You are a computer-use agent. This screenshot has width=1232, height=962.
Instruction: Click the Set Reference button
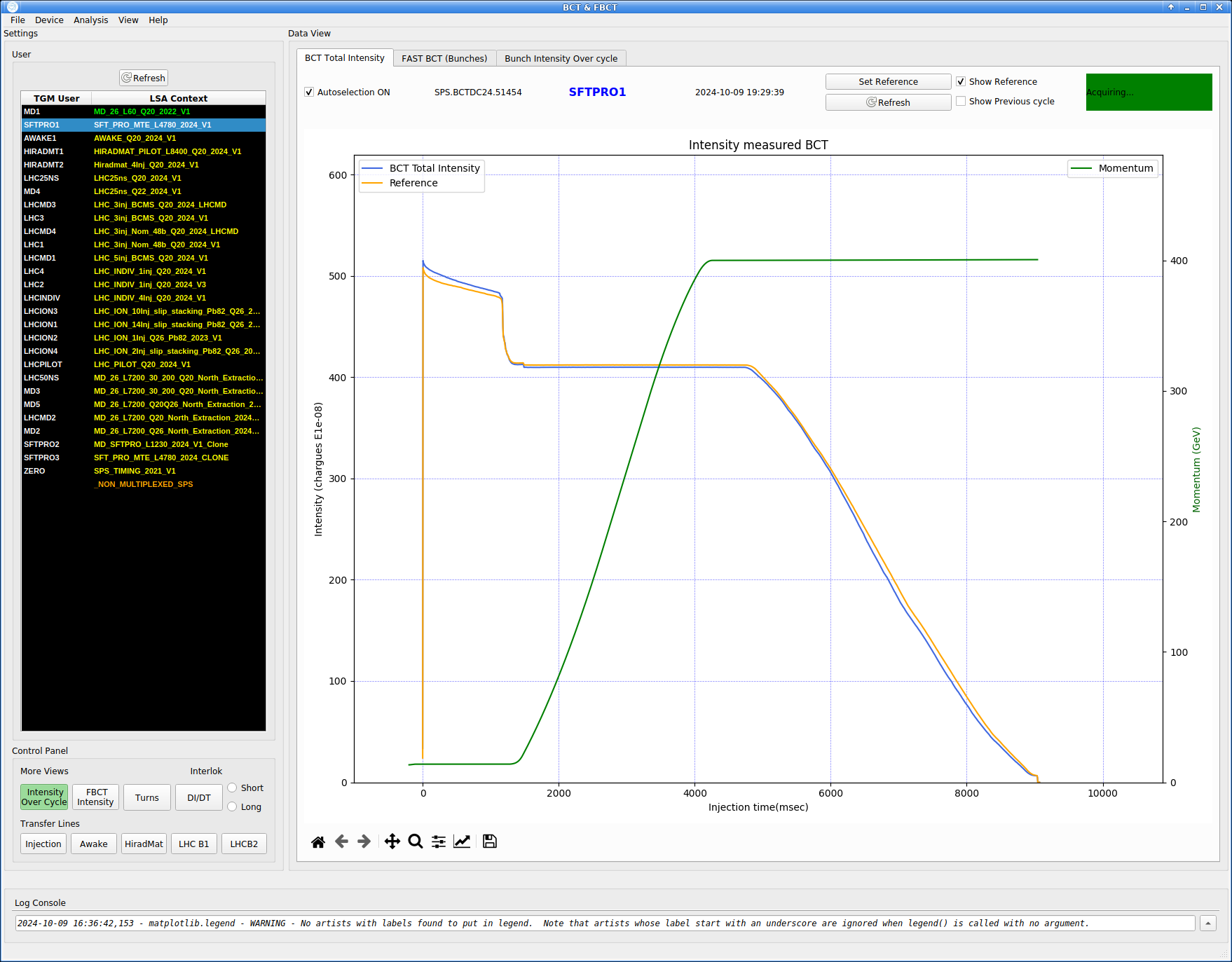tap(888, 82)
